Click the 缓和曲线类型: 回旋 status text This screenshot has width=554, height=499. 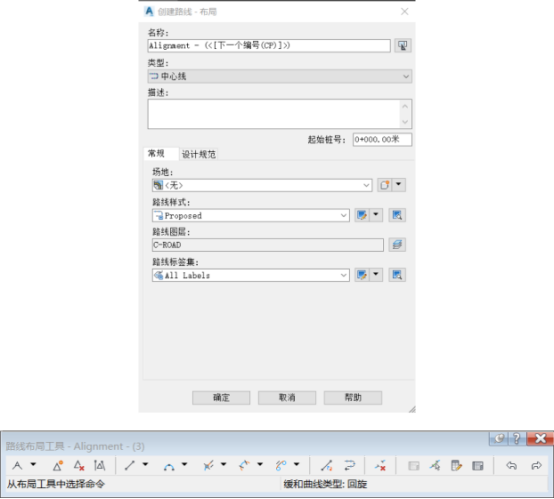coord(325,484)
